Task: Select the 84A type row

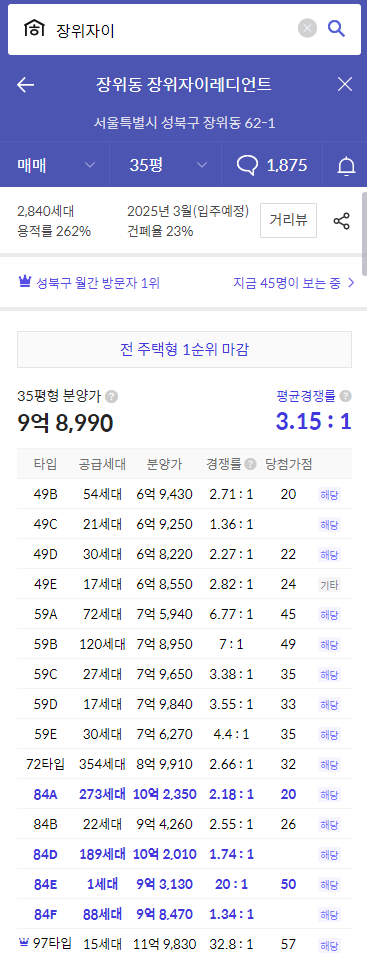Action: (x=184, y=794)
